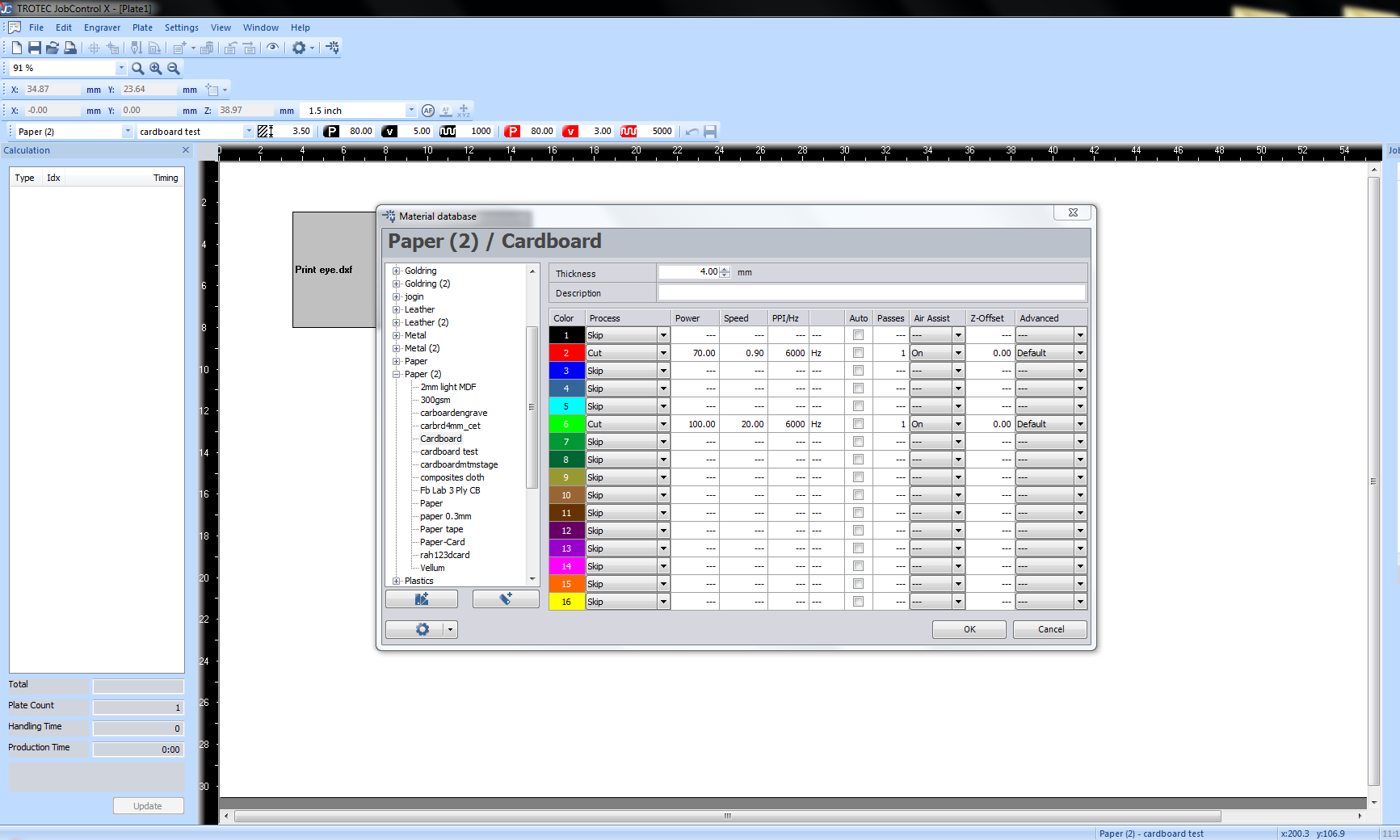
Task: Zoom in with the plus magnifier
Action: 156,69
